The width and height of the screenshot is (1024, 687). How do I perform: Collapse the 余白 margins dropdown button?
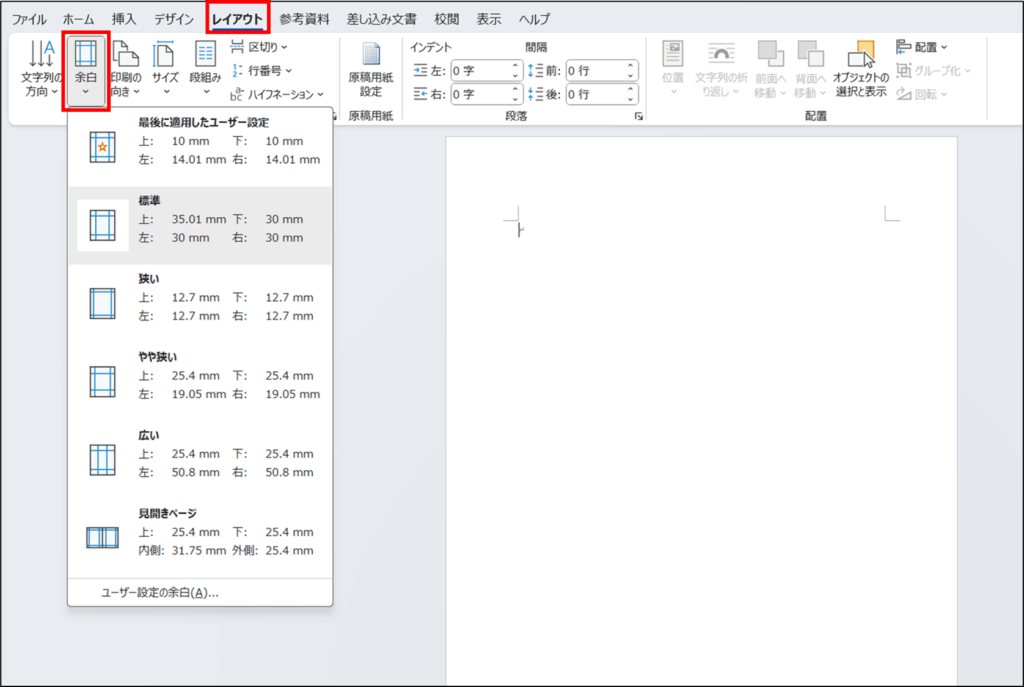click(x=86, y=70)
